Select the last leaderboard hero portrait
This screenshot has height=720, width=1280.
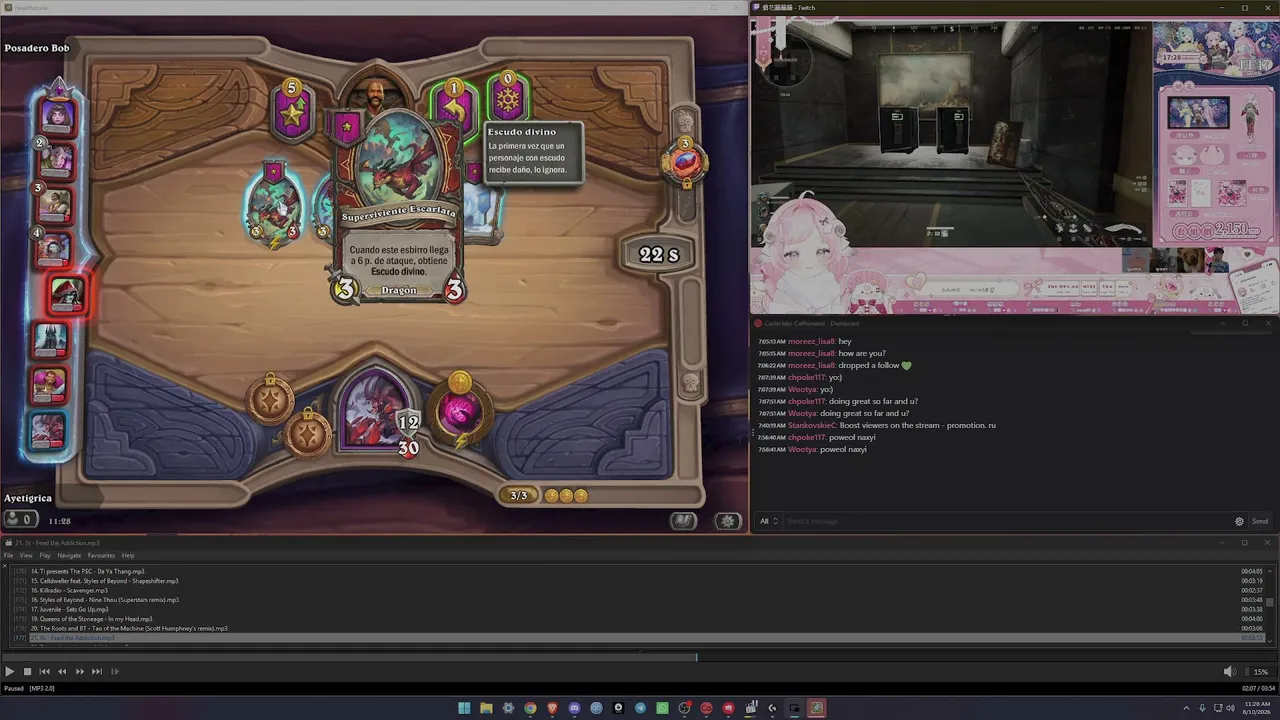[x=49, y=430]
